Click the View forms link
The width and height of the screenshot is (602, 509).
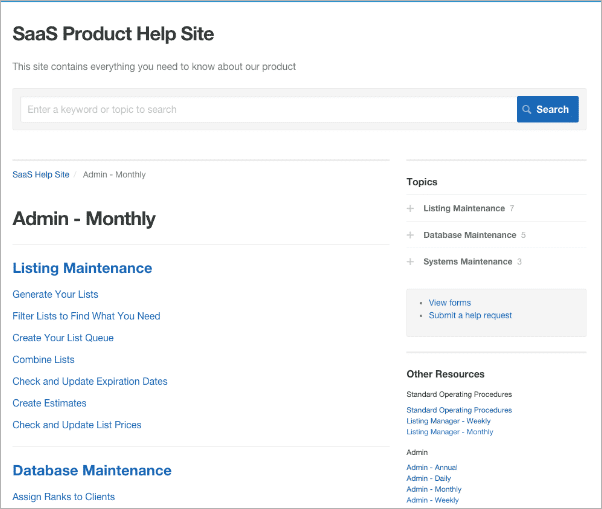point(449,302)
